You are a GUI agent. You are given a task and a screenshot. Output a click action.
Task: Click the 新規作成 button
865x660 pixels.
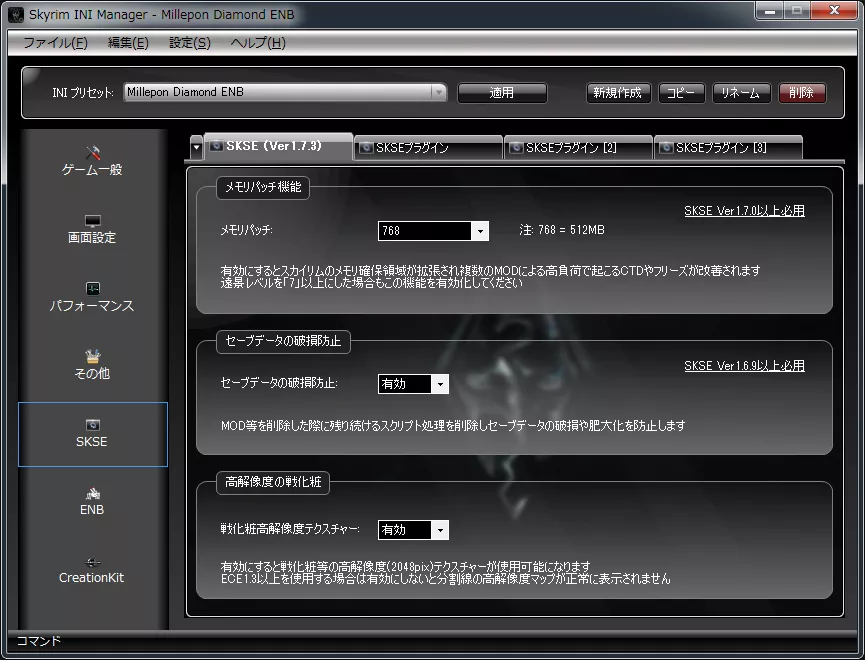[x=618, y=93]
